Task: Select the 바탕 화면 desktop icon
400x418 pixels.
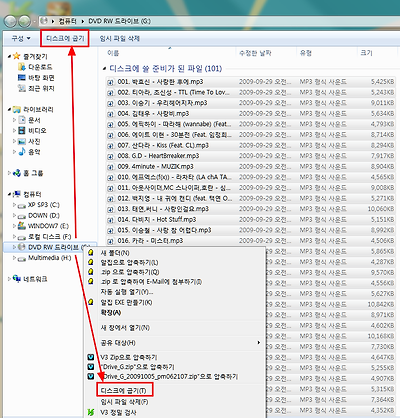Action: (x=22, y=78)
